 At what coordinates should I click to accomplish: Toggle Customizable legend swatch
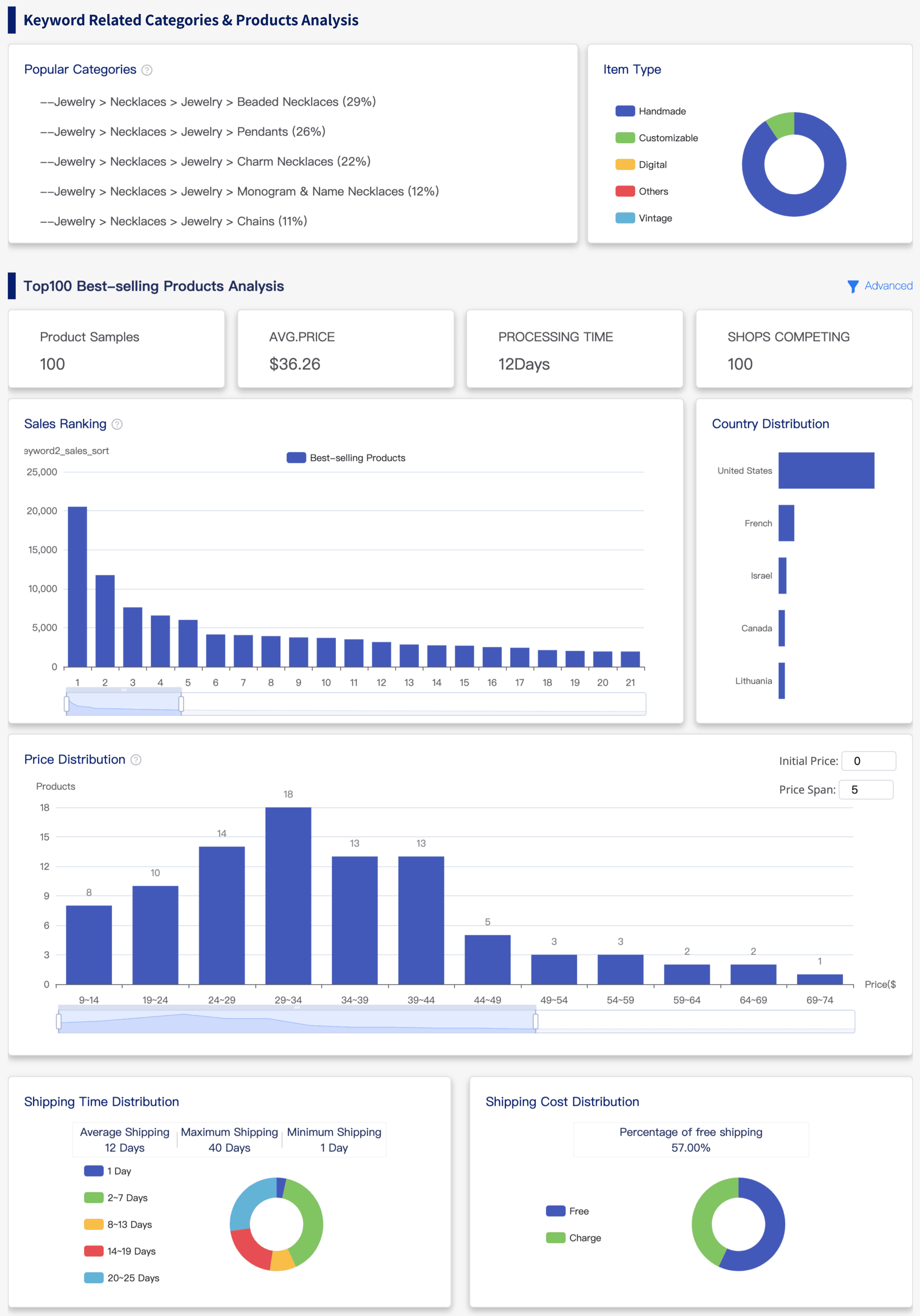625,138
